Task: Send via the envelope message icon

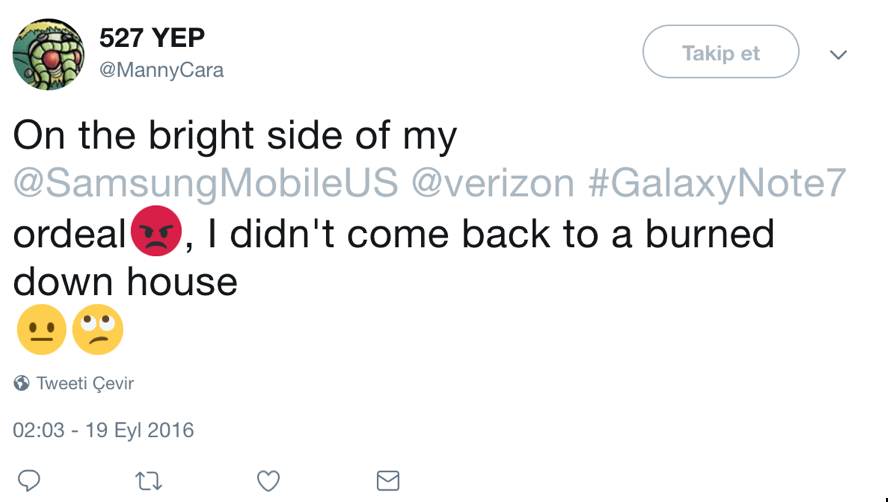Action: 388,481
